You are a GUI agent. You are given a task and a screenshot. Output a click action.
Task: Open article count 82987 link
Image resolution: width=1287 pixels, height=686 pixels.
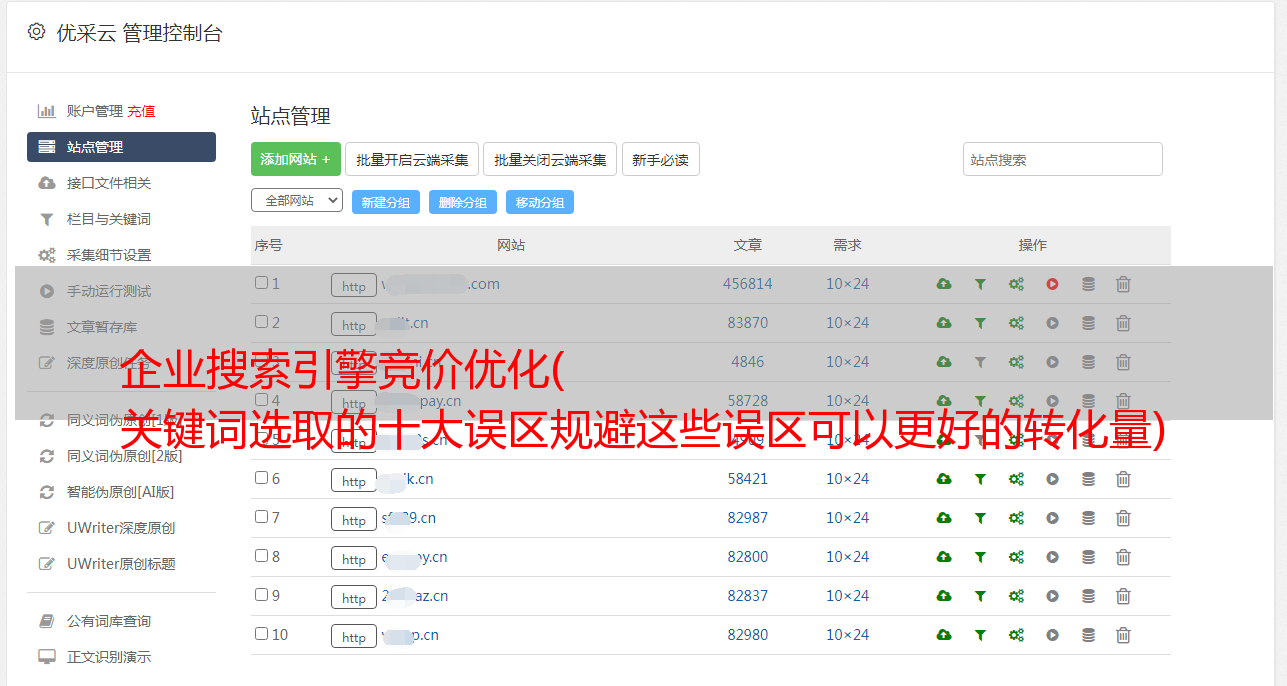748,518
